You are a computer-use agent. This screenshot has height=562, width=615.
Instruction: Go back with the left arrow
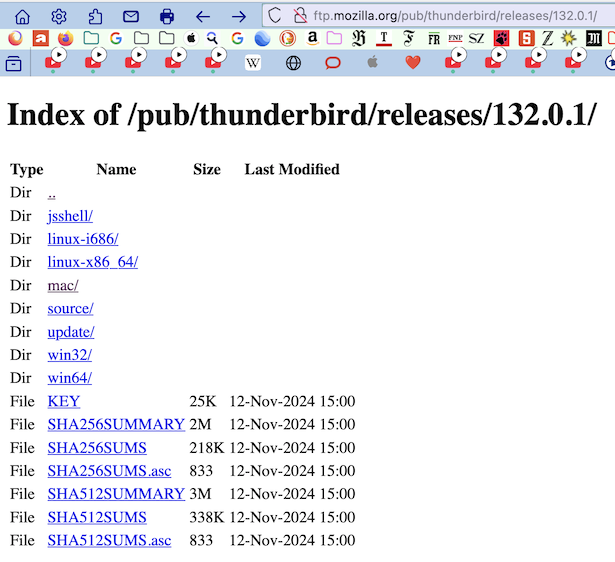[x=203, y=16]
